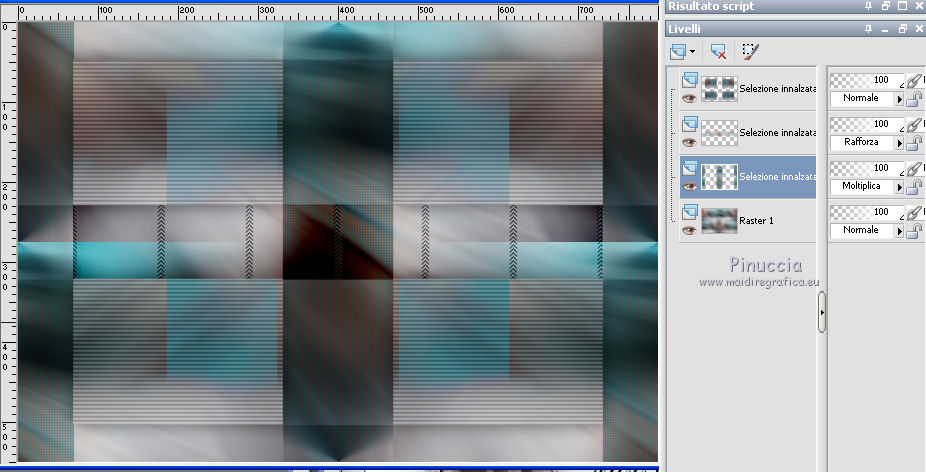The height and width of the screenshot is (472, 926).
Task: Click the opacity slider of Raster 1 layer
Action: coord(868,212)
